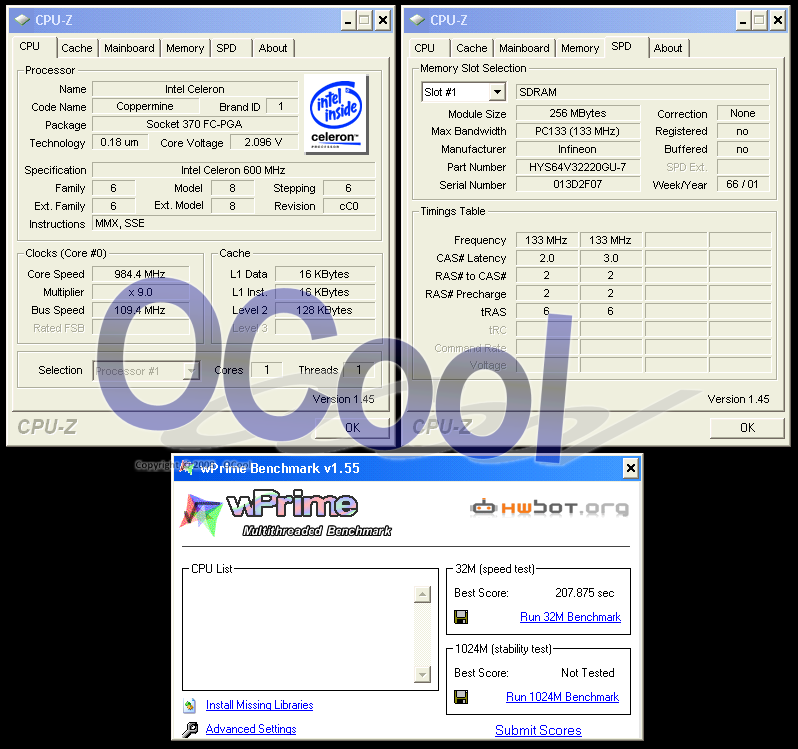Click the Advanced Settings wrench icon
The height and width of the screenshot is (749, 798).
[190, 729]
